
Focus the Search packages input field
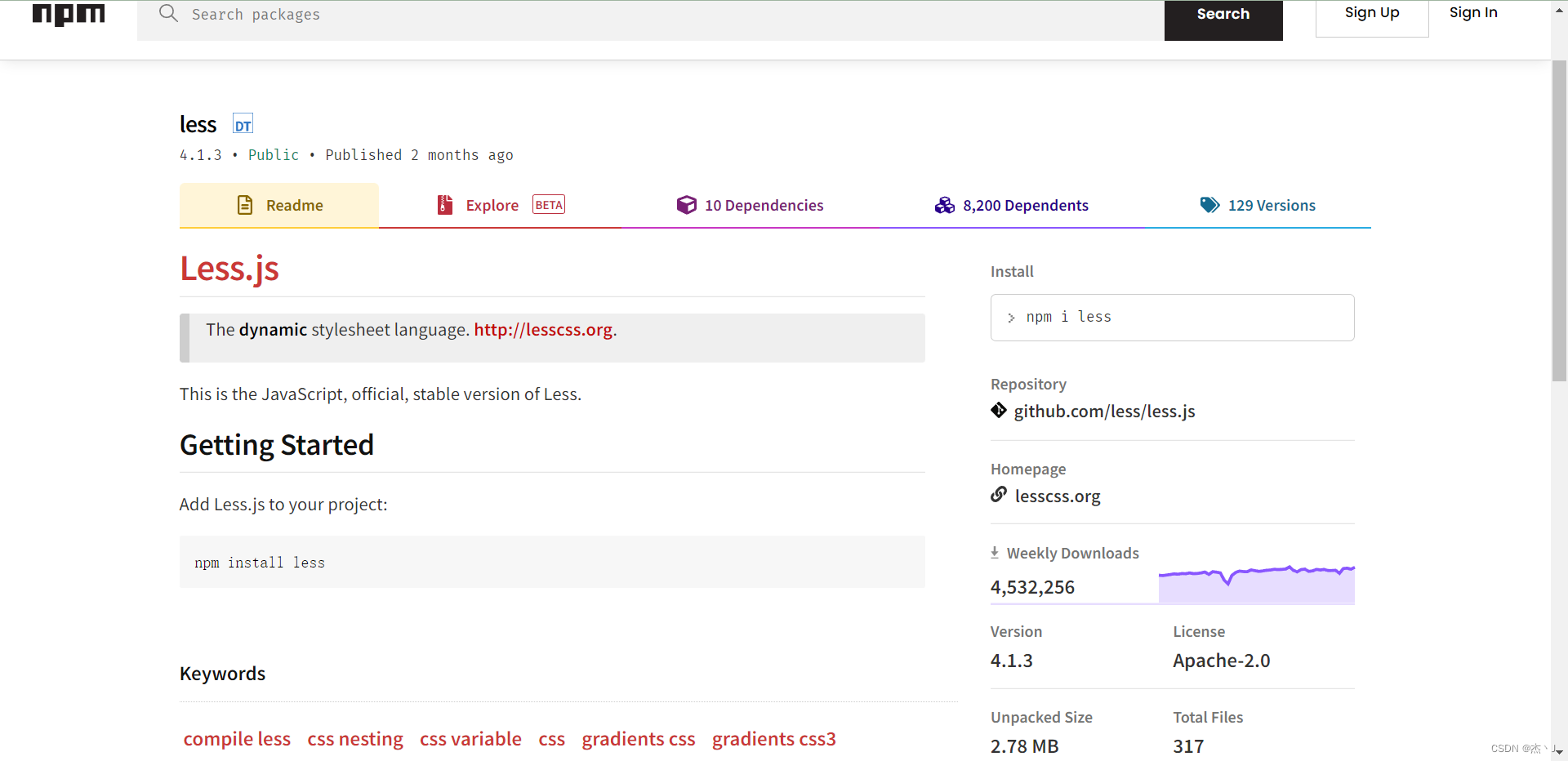650,20
